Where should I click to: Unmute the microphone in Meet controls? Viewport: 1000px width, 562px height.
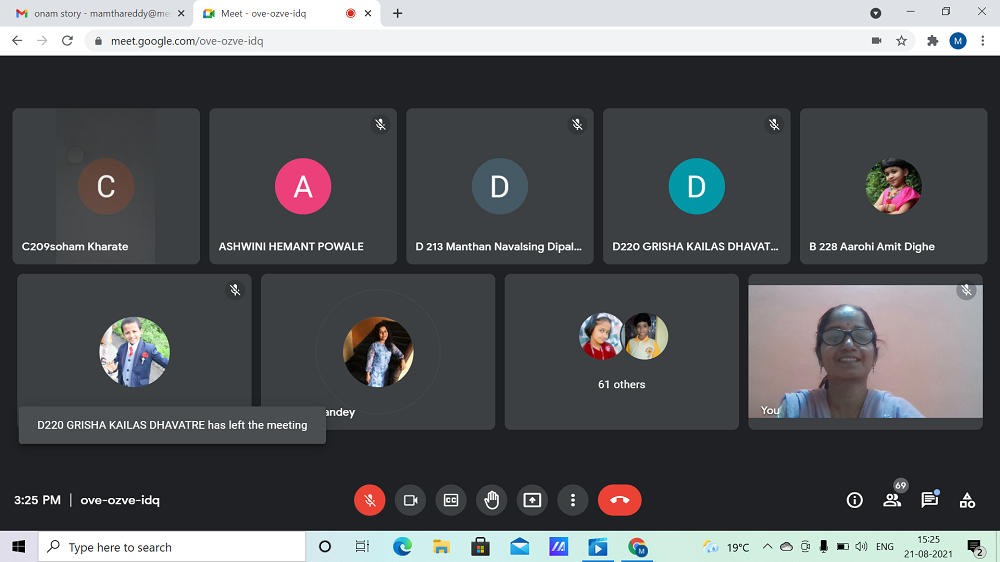pyautogui.click(x=370, y=500)
